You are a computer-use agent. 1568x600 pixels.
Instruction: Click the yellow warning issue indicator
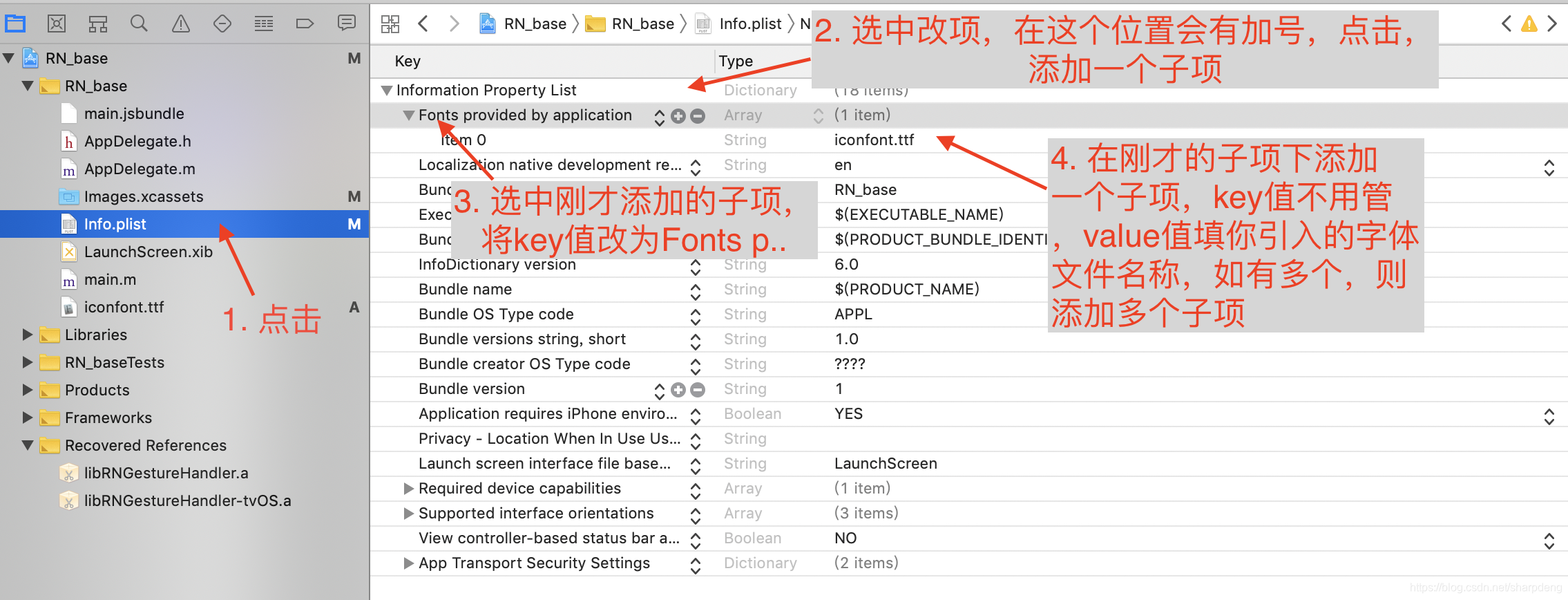pyautogui.click(x=1529, y=24)
